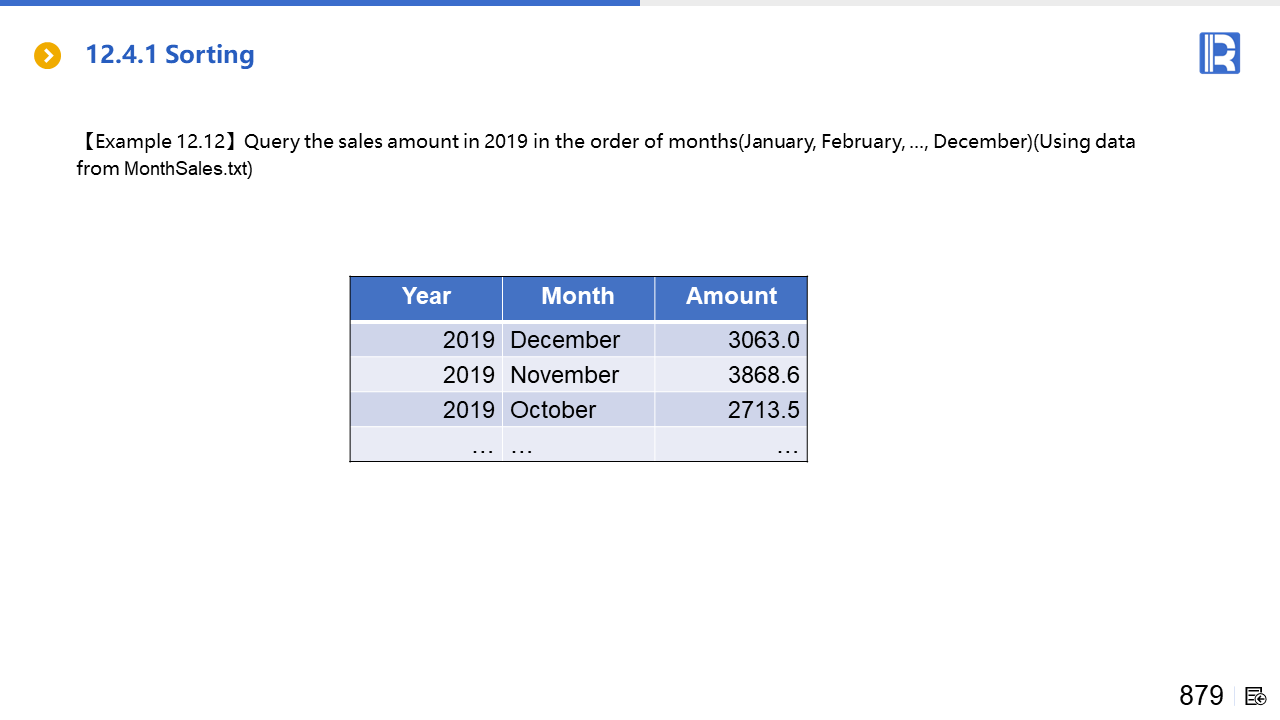The height and width of the screenshot is (720, 1280).
Task: Click the amount value 3868.6
Action: [x=763, y=375]
